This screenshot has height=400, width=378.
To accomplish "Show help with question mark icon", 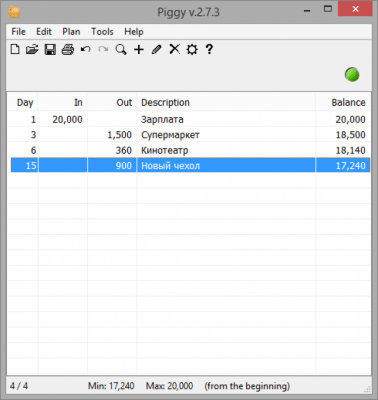I will [209, 49].
